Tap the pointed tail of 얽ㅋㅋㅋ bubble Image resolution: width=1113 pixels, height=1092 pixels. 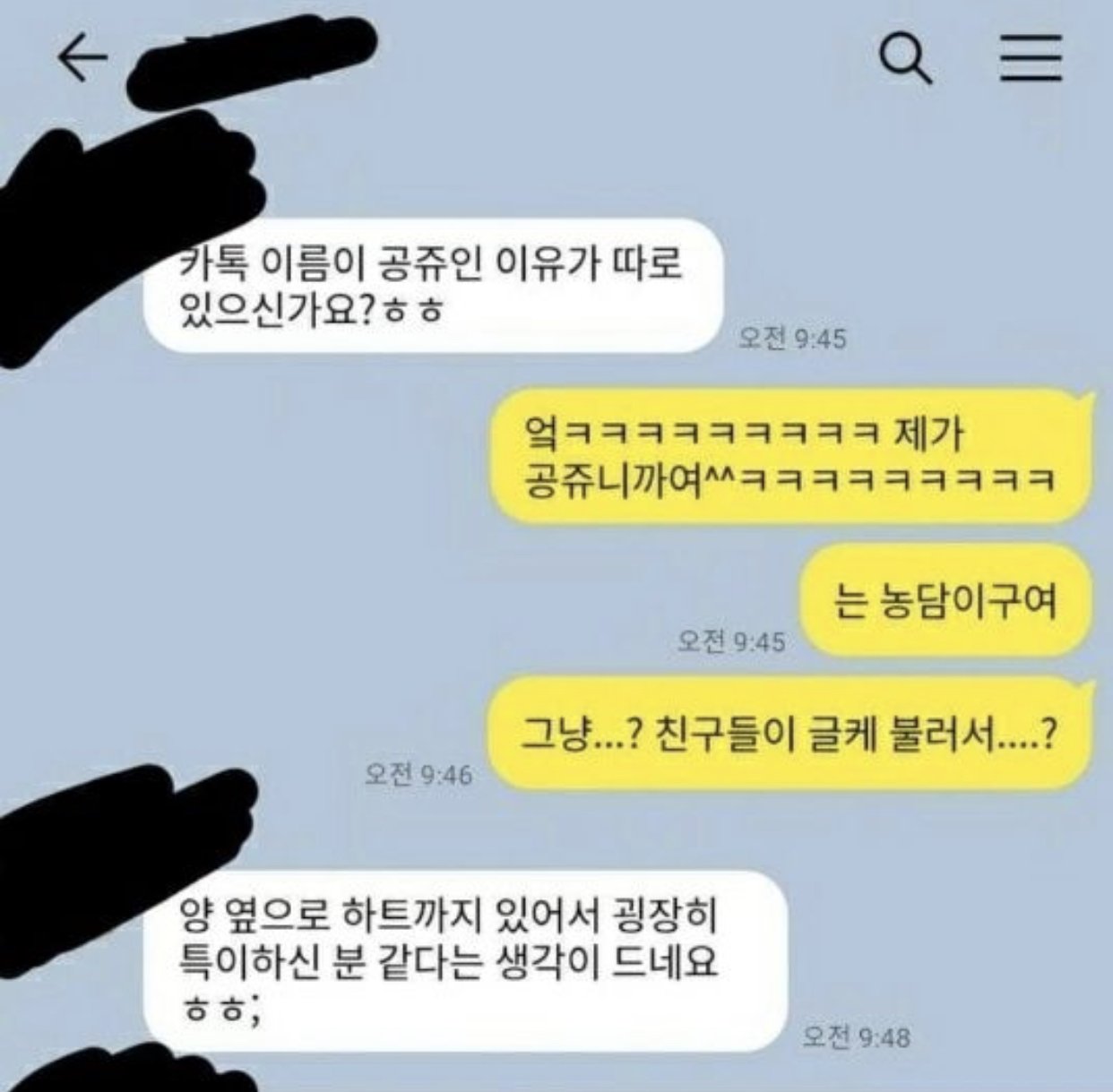[1088, 400]
